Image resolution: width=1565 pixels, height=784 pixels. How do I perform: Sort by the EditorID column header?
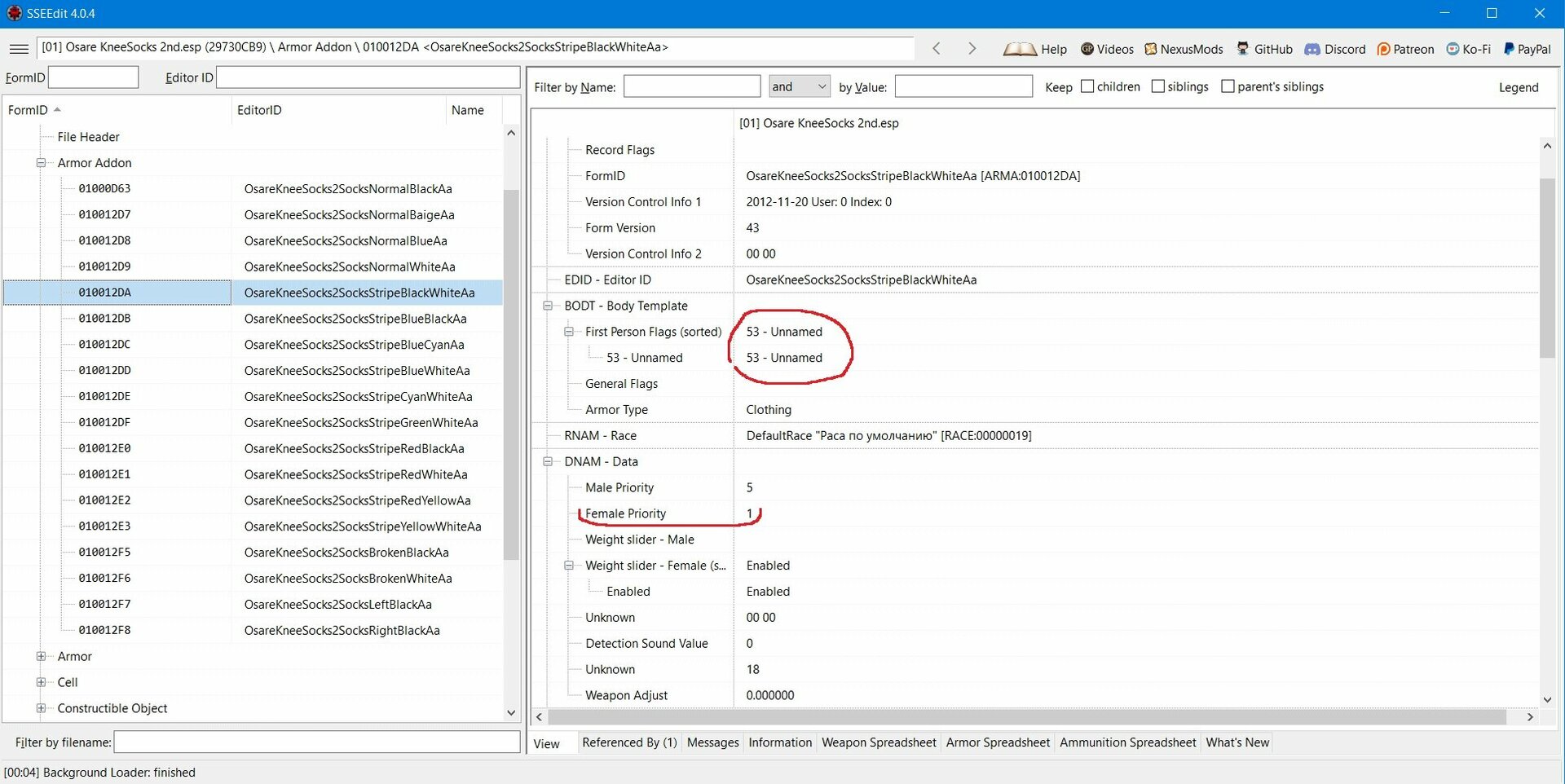tap(338, 110)
